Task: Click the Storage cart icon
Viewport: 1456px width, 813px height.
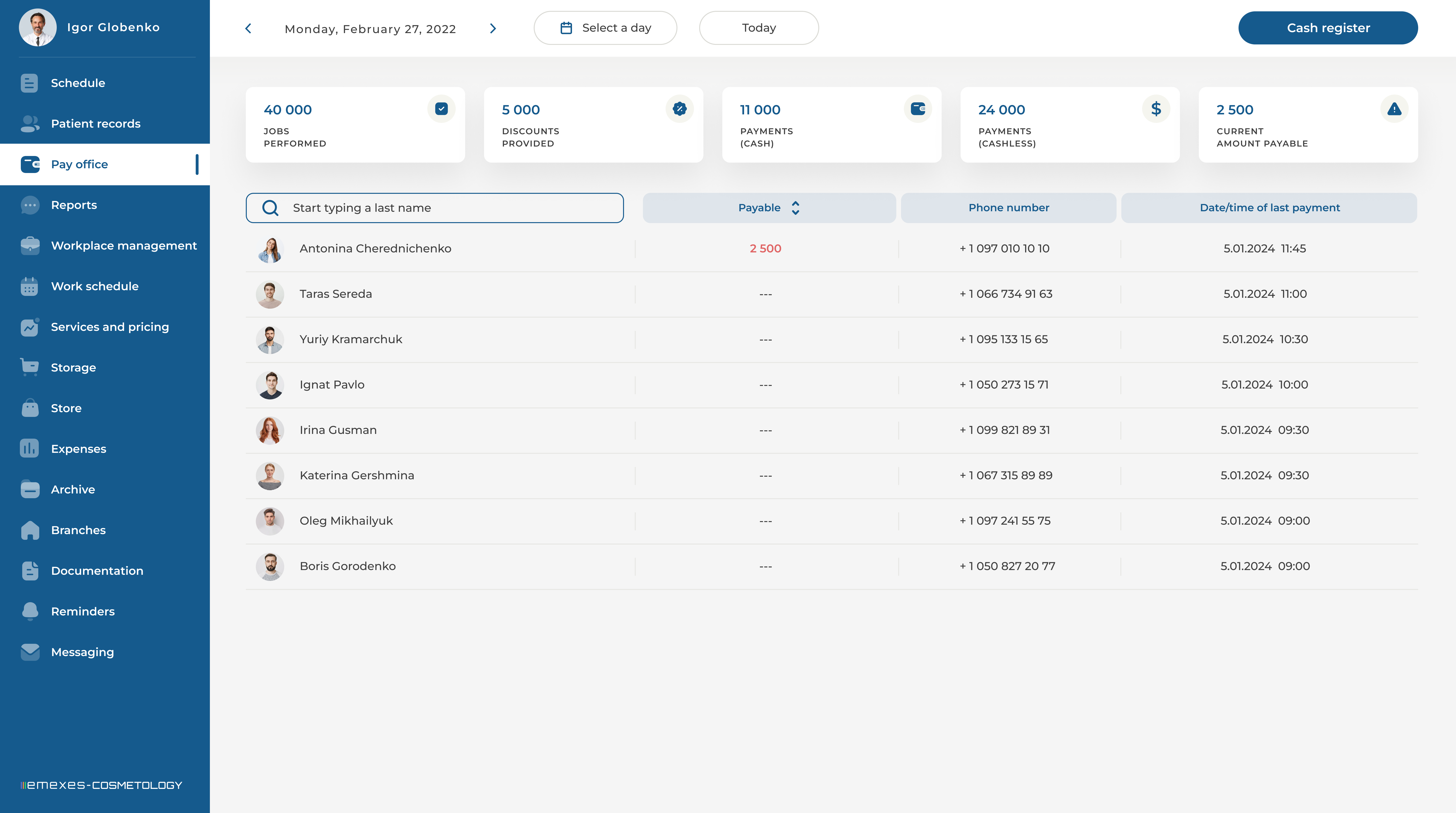Action: tap(29, 367)
